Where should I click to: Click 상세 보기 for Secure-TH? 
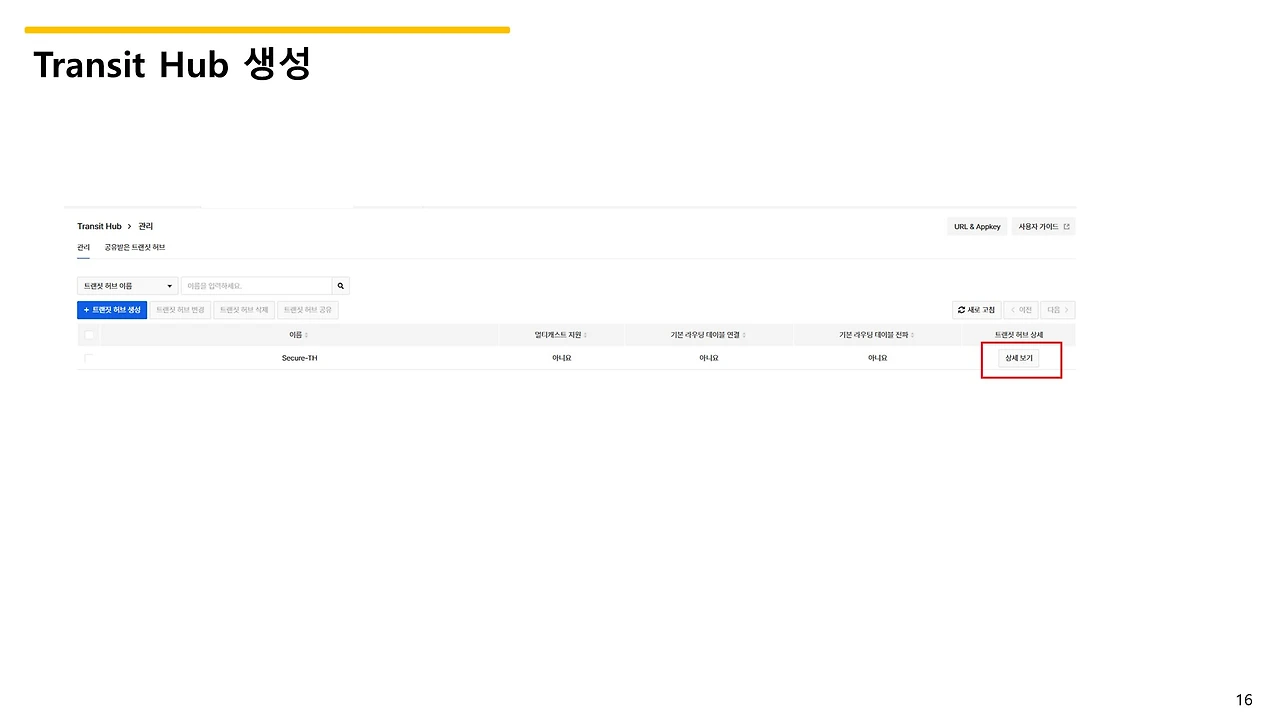1019,358
